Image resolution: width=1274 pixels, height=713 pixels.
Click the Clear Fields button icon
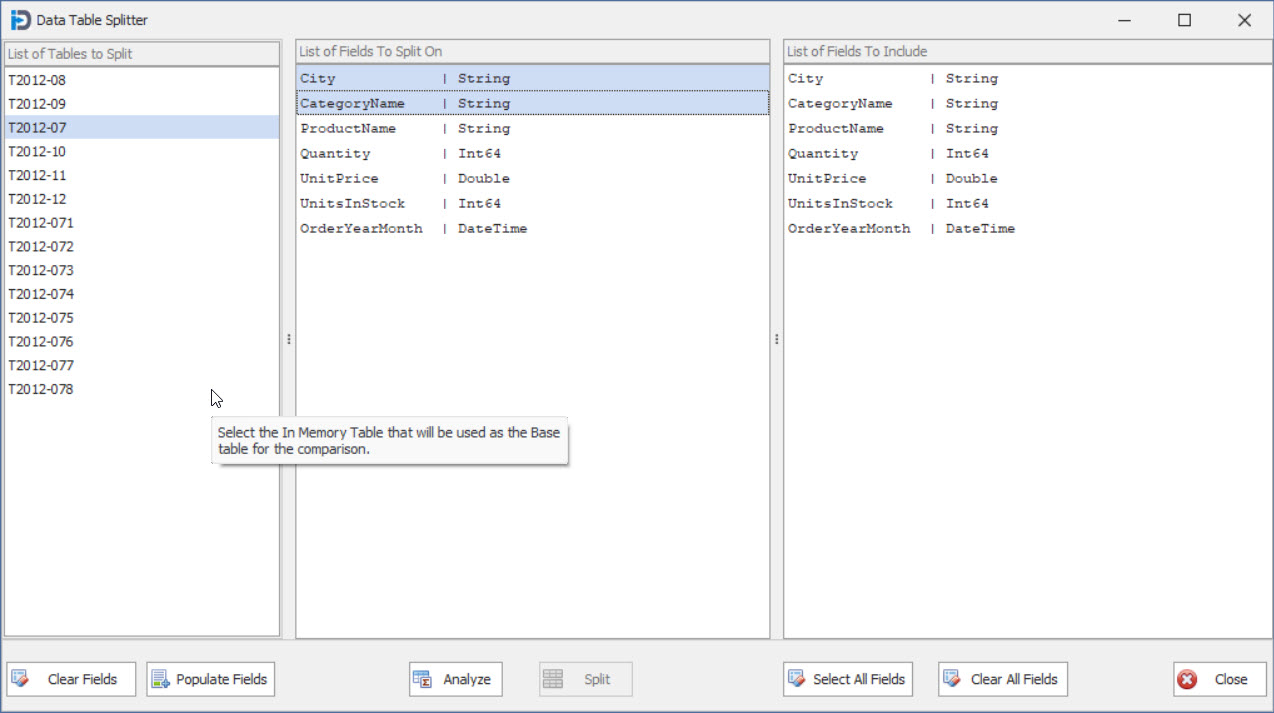[21, 679]
